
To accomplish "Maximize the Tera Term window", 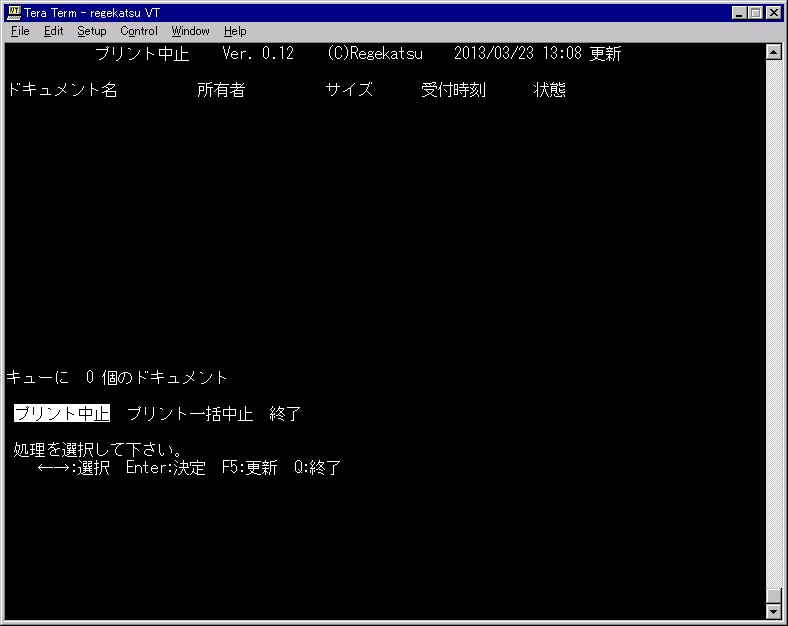I will point(755,13).
